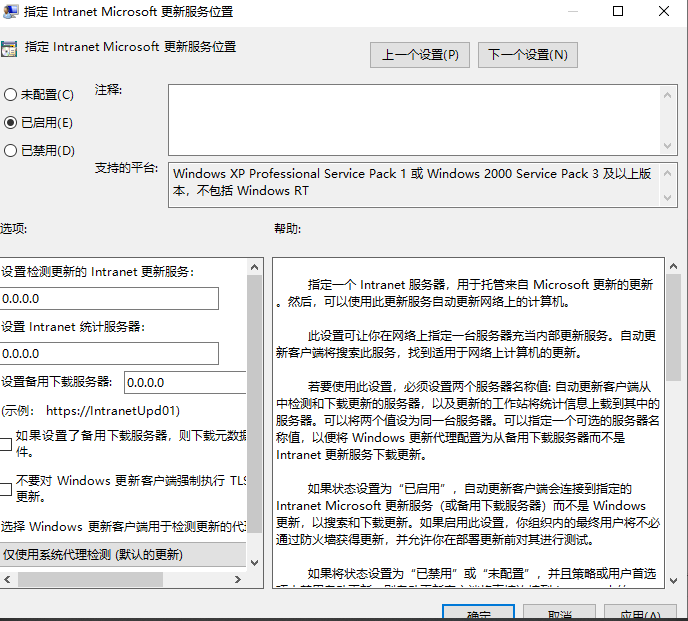Click the comment box scroll up arrow
Viewport: 688px width, 621px height.
coord(668,95)
